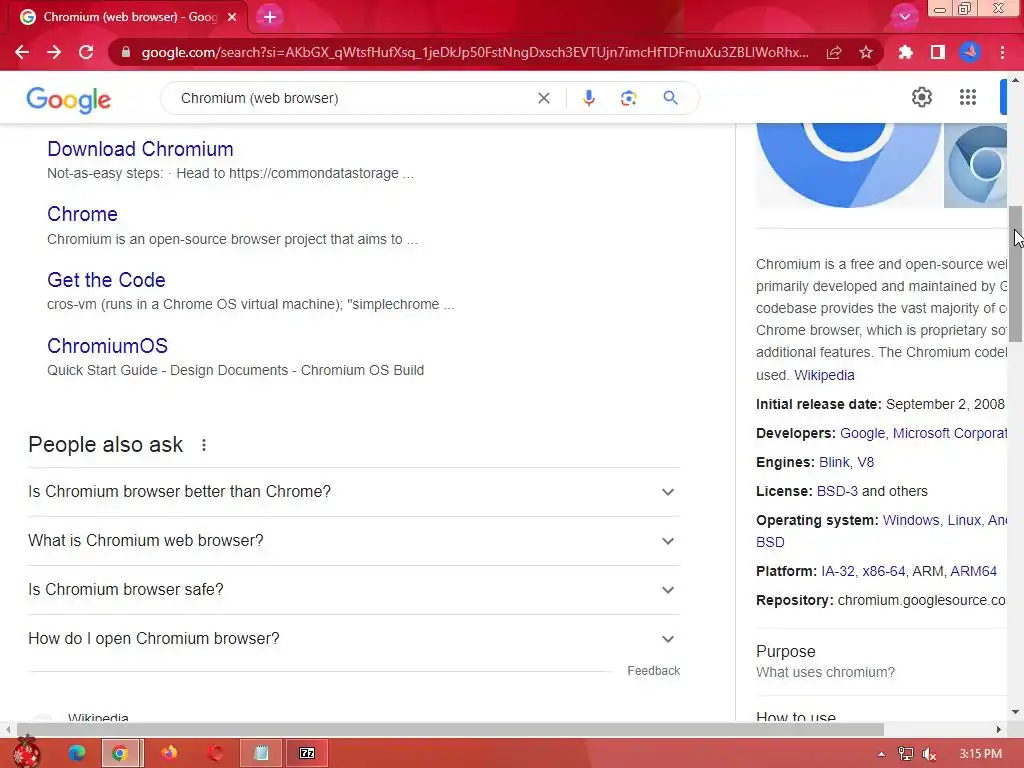1024x768 pixels.
Task: Click the muted volume tray icon
Action: pos(929,754)
